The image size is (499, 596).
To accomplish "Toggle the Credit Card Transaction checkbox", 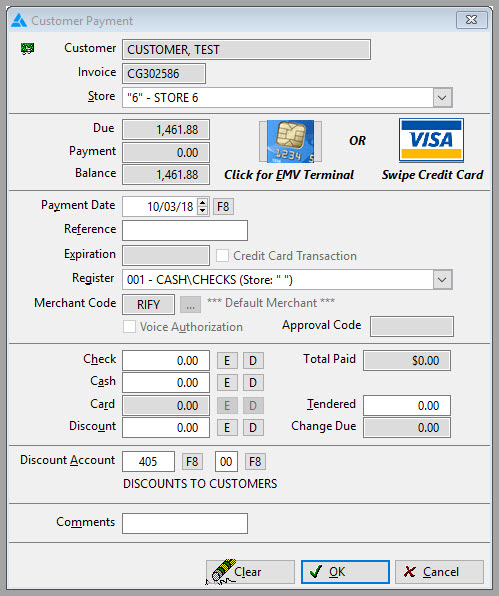I will click(222, 255).
